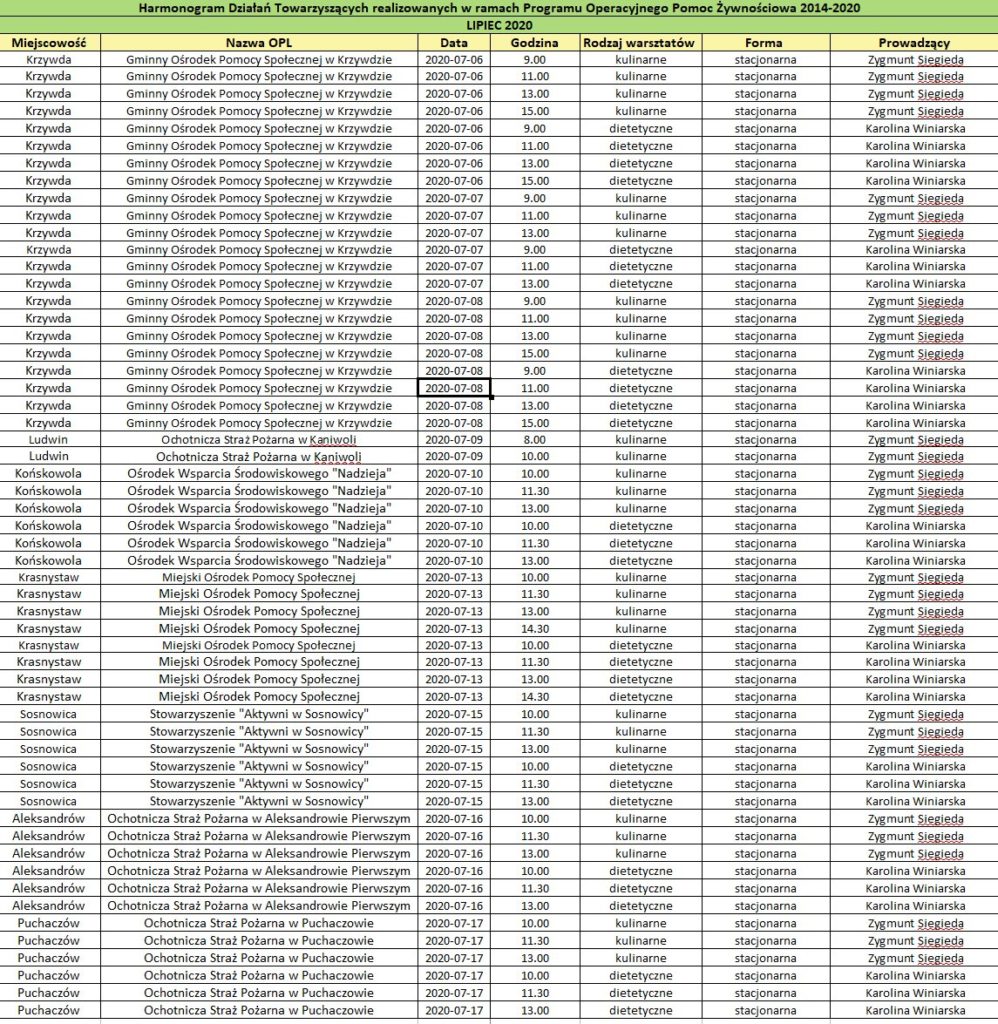Select the "Nazwa OPL" column header

click(259, 42)
